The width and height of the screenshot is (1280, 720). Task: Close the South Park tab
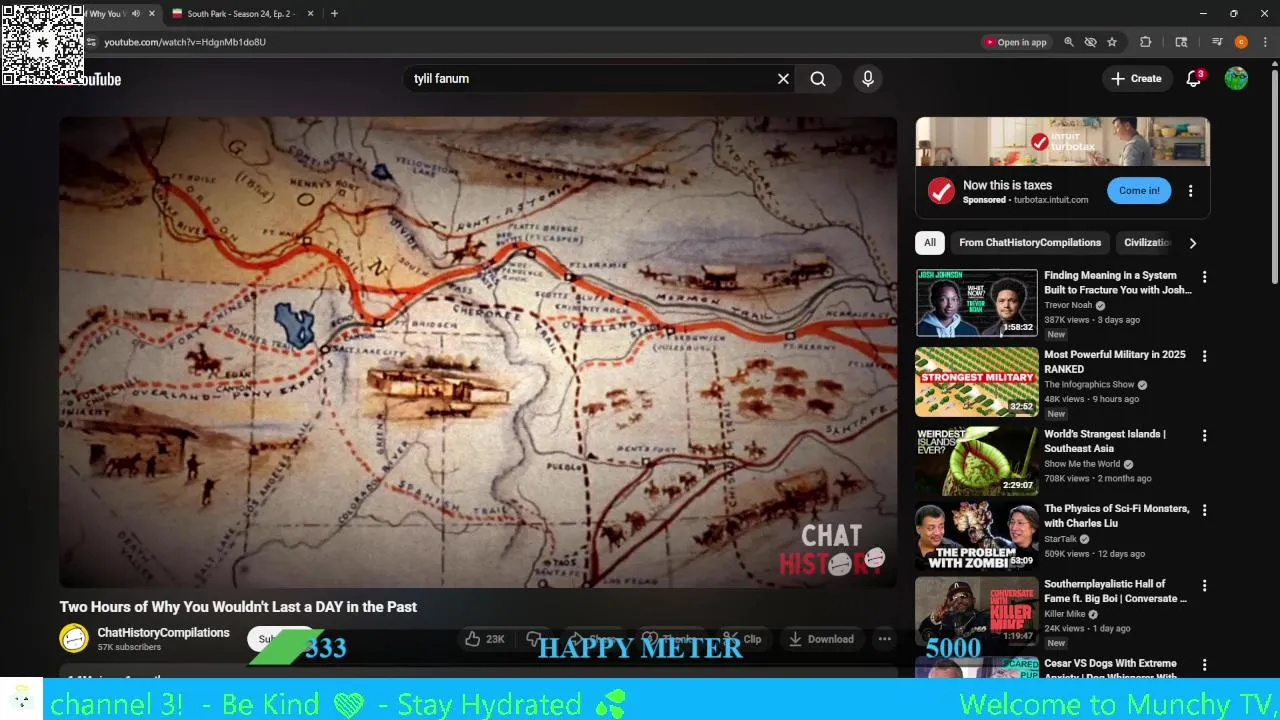click(310, 14)
